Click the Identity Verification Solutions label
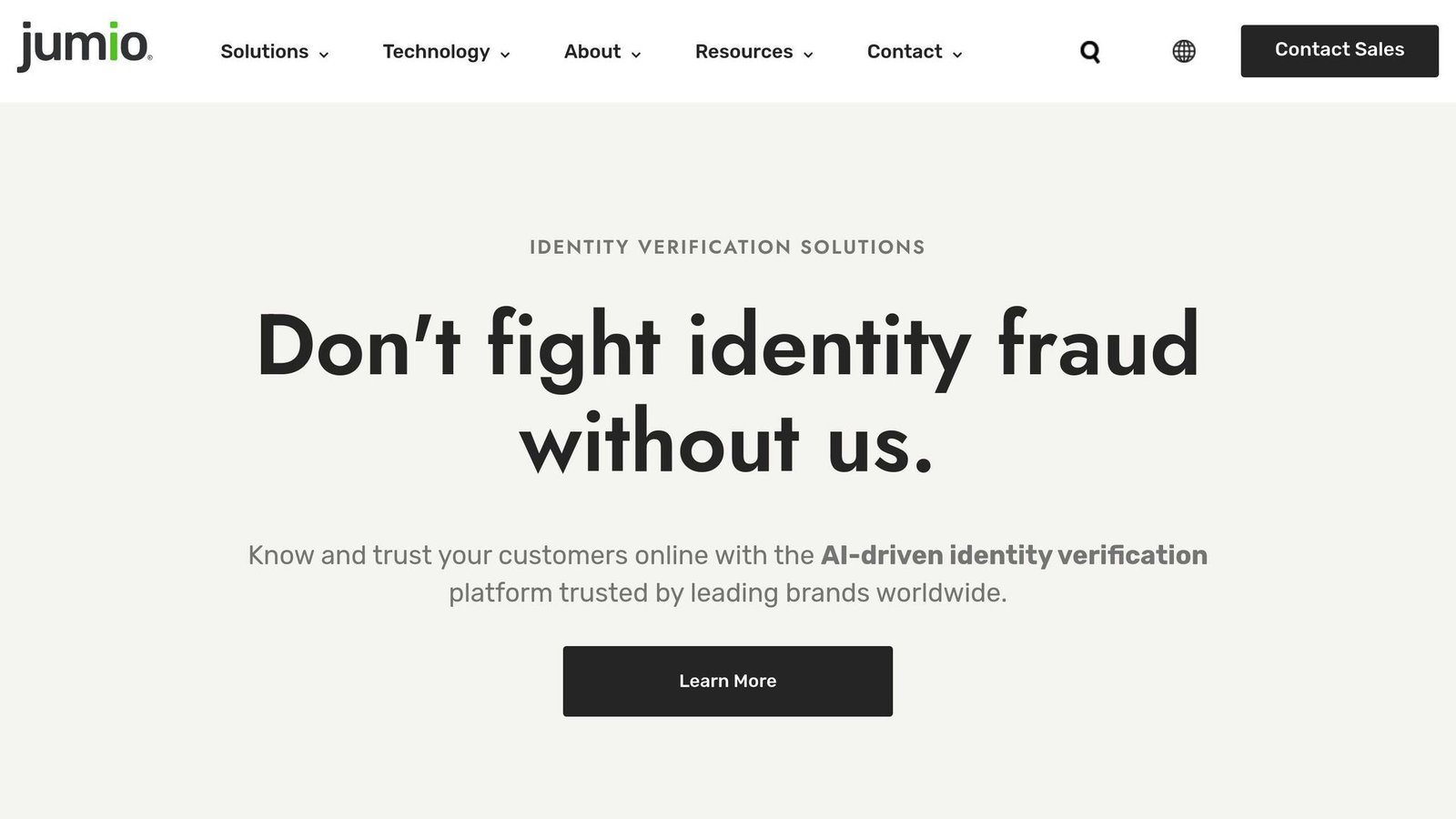The width and height of the screenshot is (1456, 819). [x=728, y=248]
